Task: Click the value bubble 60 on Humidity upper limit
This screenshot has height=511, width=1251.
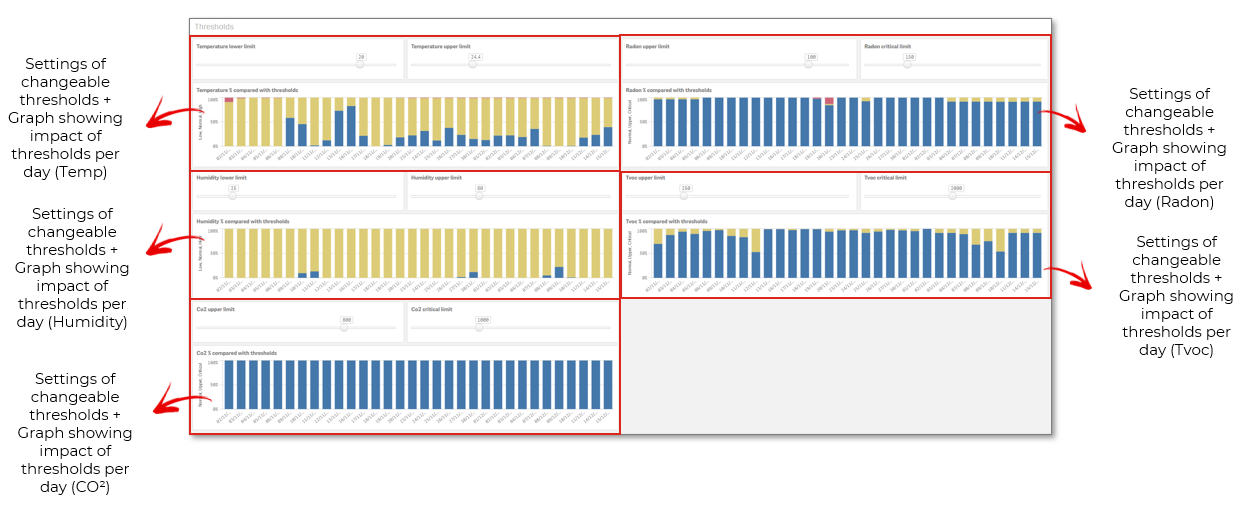Action: coord(480,188)
